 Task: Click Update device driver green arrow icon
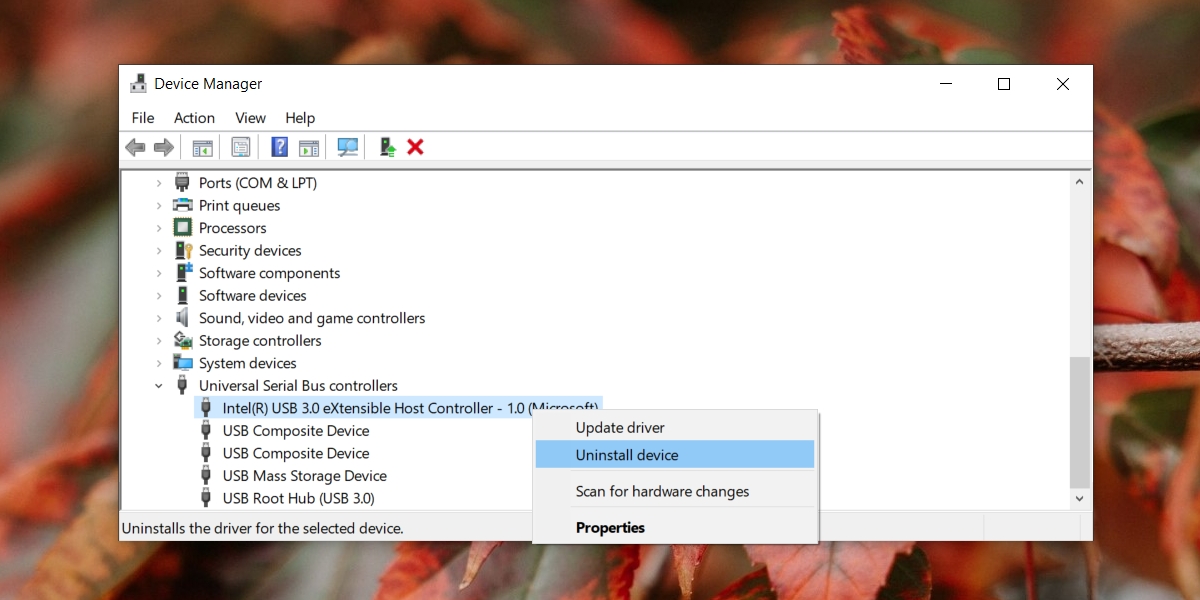388,147
